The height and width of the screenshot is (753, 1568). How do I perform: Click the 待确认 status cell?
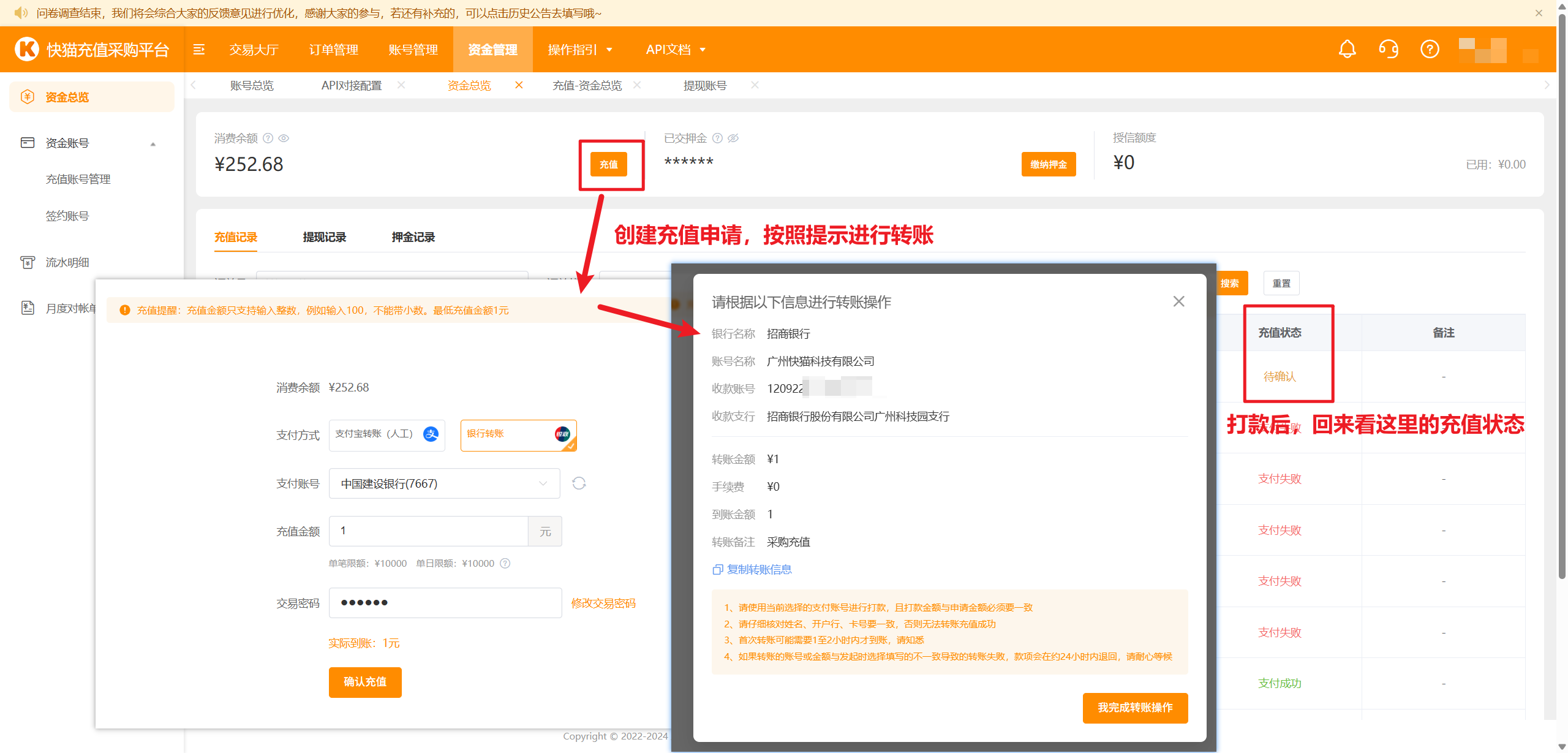[x=1280, y=376]
